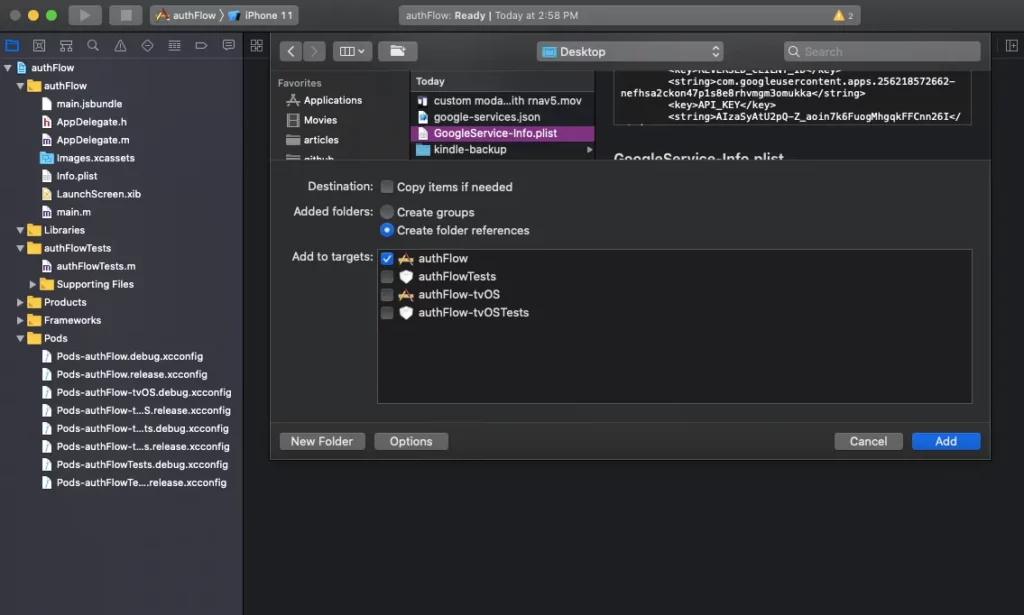Click the Options button

click(x=411, y=441)
